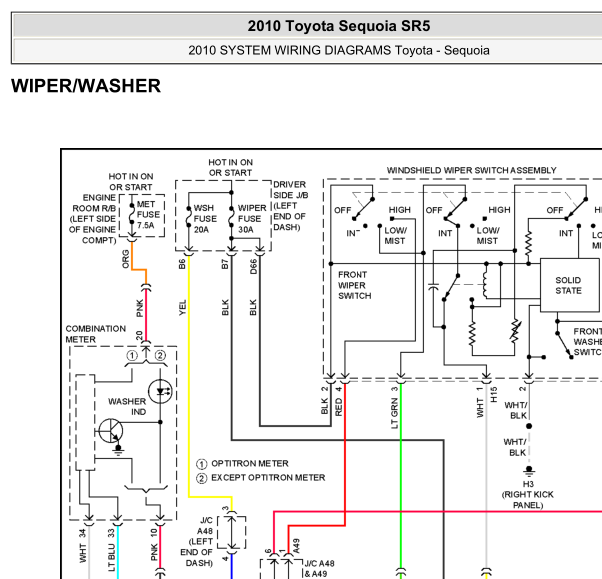The width and height of the screenshot is (602, 579).
Task: Select legend entry "OPTITRON METER"
Action: (250, 463)
